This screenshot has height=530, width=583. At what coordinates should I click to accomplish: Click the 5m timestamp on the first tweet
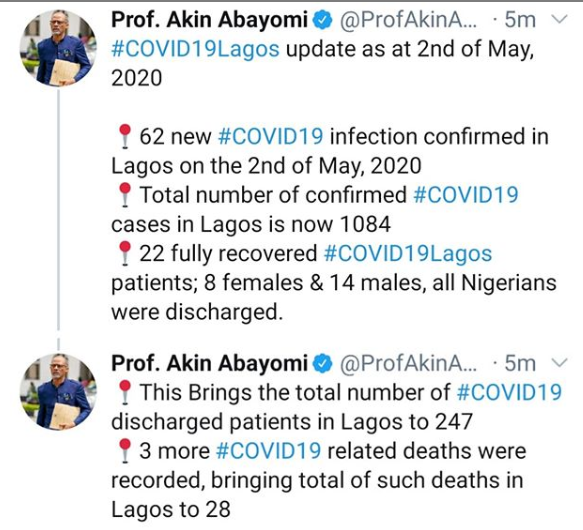[520, 20]
